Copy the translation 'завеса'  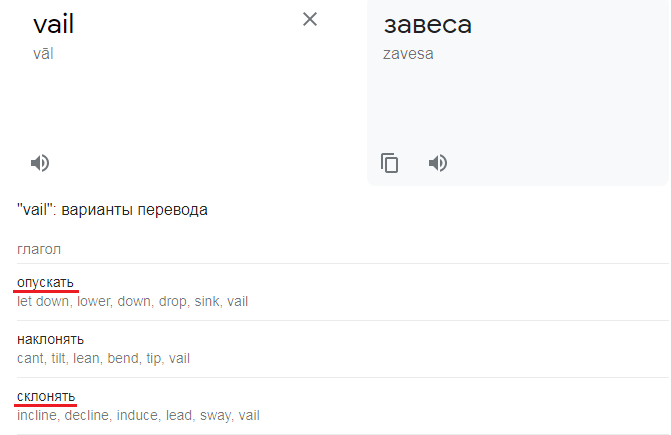coord(389,163)
